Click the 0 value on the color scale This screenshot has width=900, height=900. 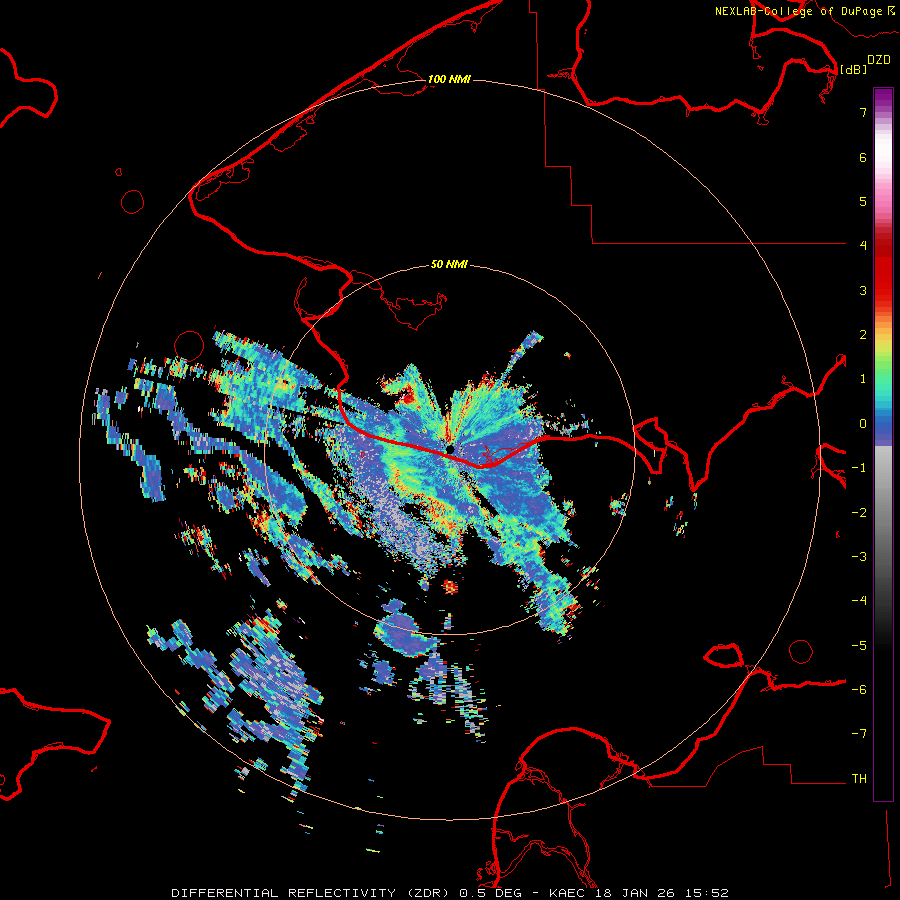(863, 424)
